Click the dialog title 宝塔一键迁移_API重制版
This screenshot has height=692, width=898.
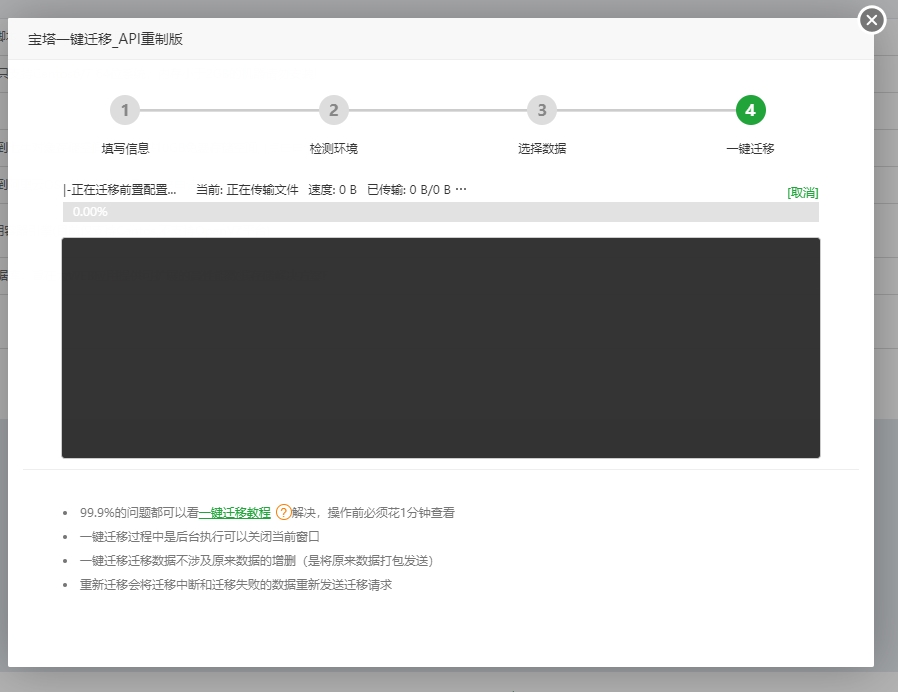coord(105,39)
